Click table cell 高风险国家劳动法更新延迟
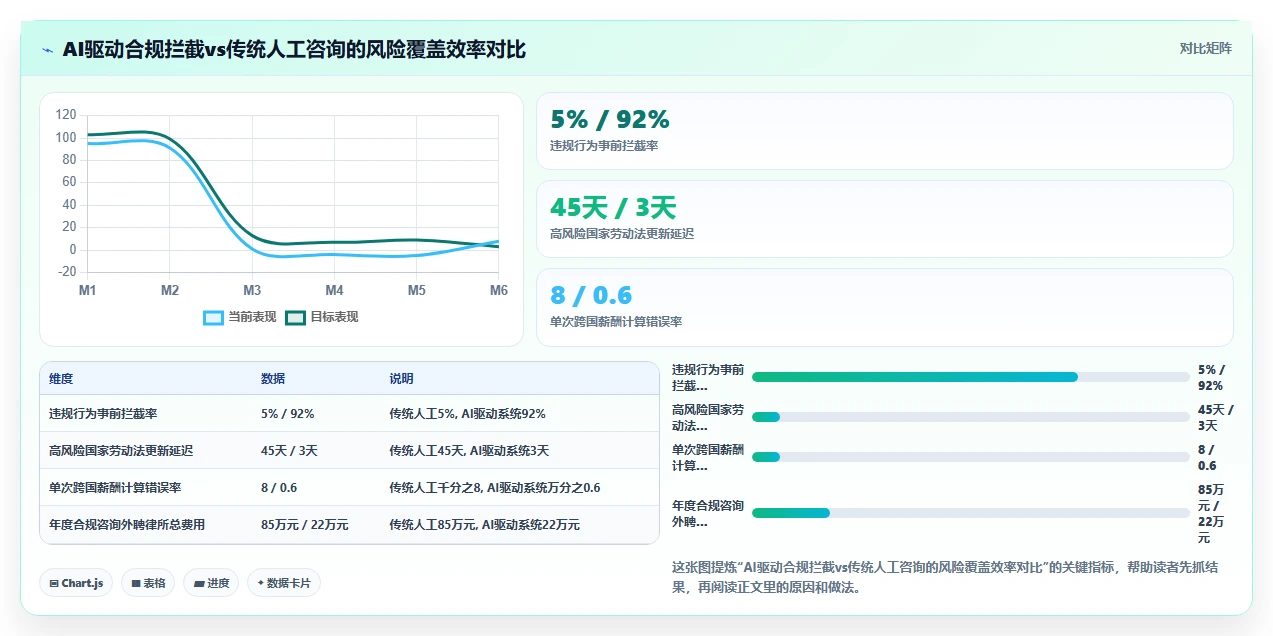Viewport: 1273px width, 636px height. [121, 451]
